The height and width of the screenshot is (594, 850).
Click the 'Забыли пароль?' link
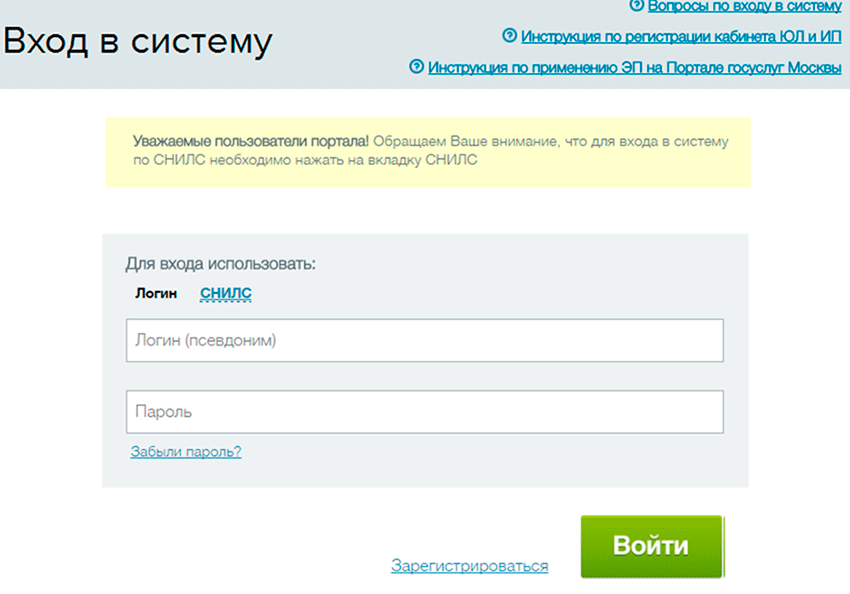186,451
